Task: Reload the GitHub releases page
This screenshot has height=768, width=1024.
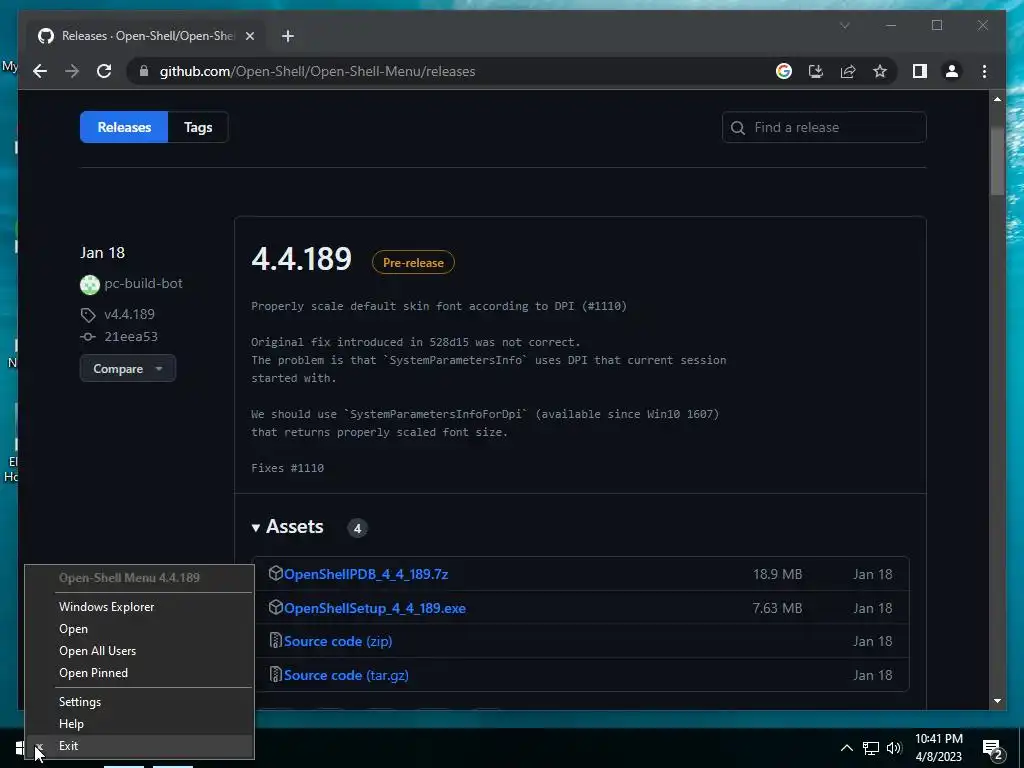Action: pos(104,71)
